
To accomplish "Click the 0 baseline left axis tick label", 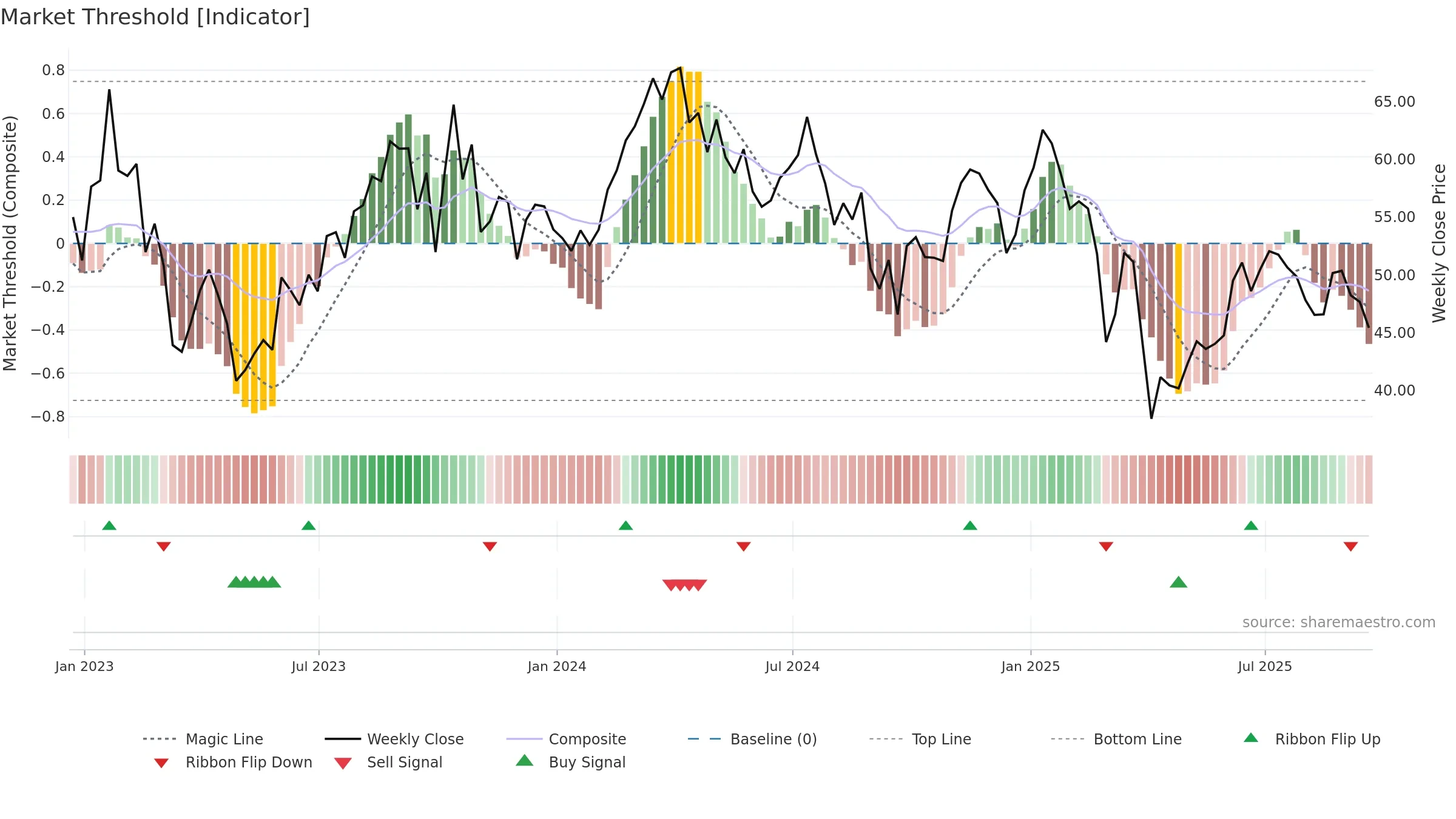I will click(x=60, y=243).
